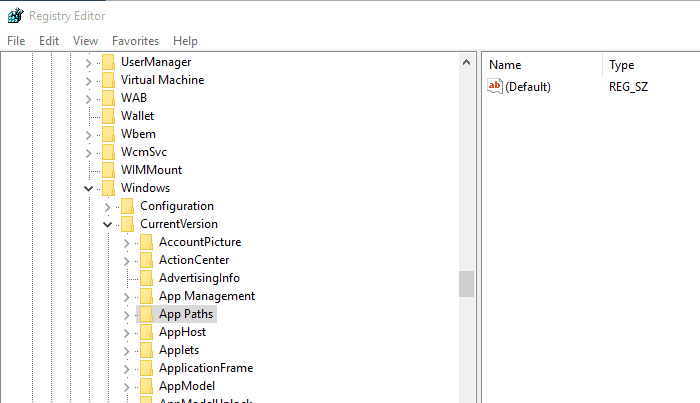Click the CurrentVersion folder icon
700x403 pixels.
click(x=128, y=224)
